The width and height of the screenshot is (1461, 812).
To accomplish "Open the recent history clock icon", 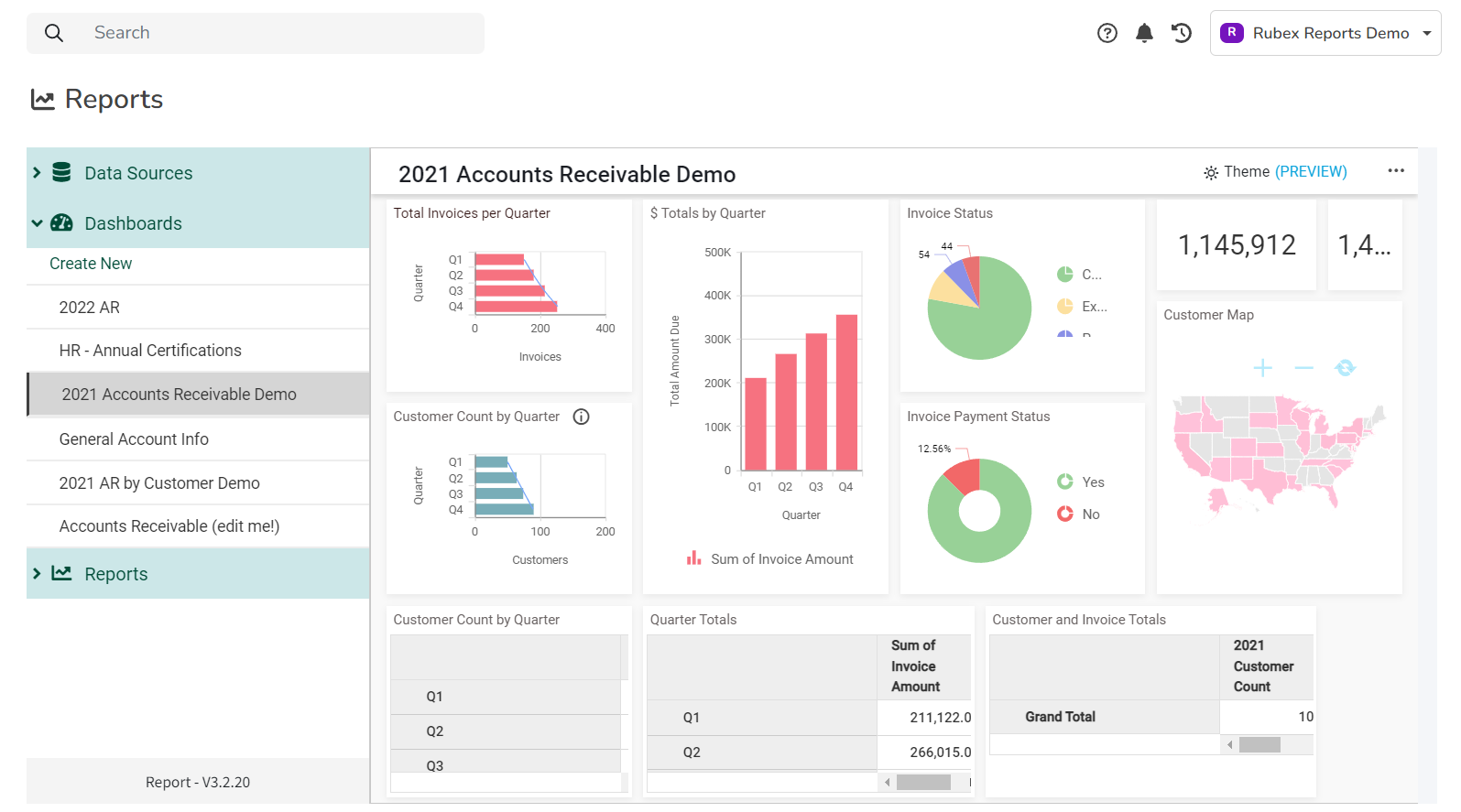I will (1182, 33).
